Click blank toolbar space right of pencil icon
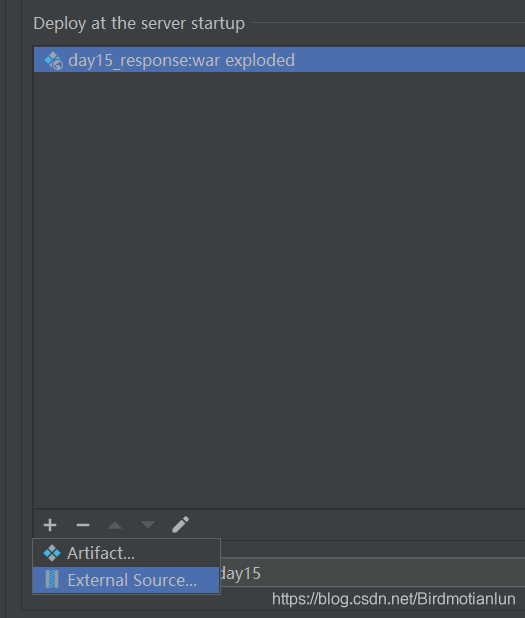This screenshot has width=525, height=618. click(x=357, y=525)
